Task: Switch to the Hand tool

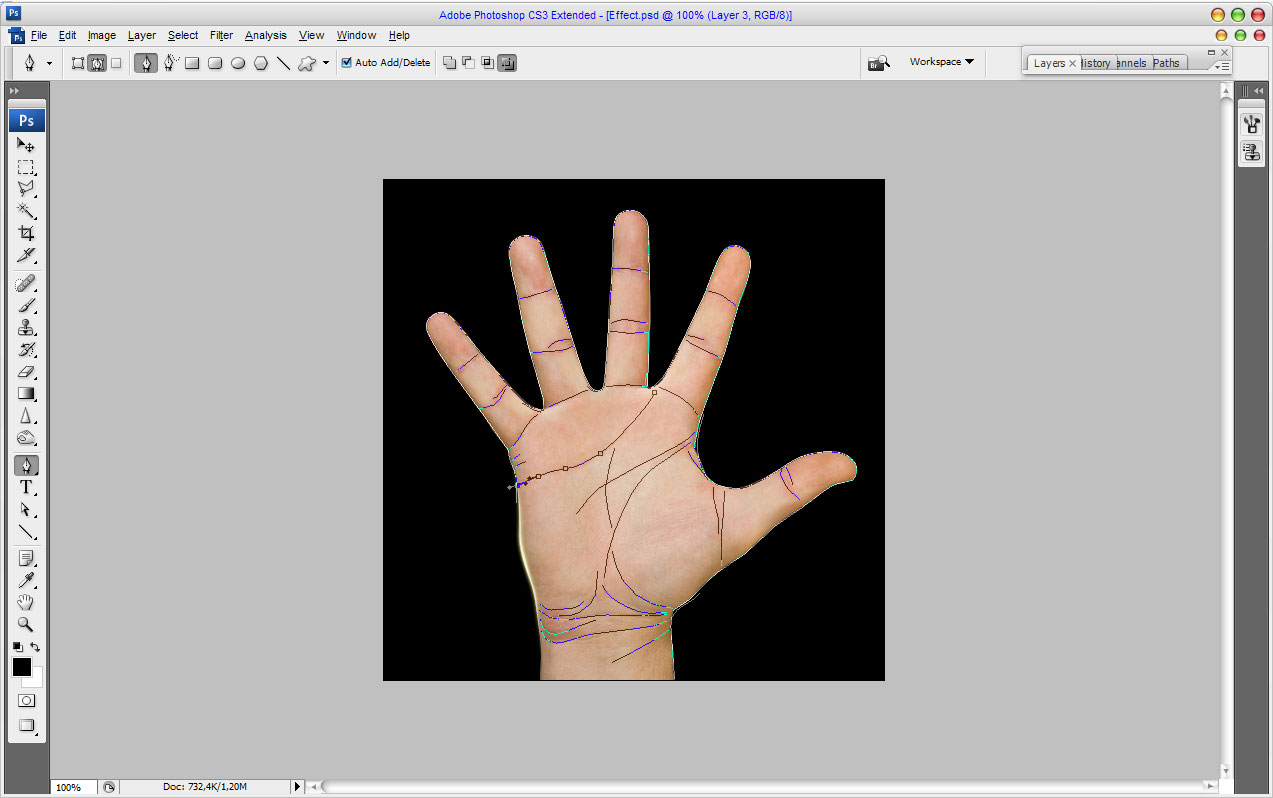Action: [26, 602]
